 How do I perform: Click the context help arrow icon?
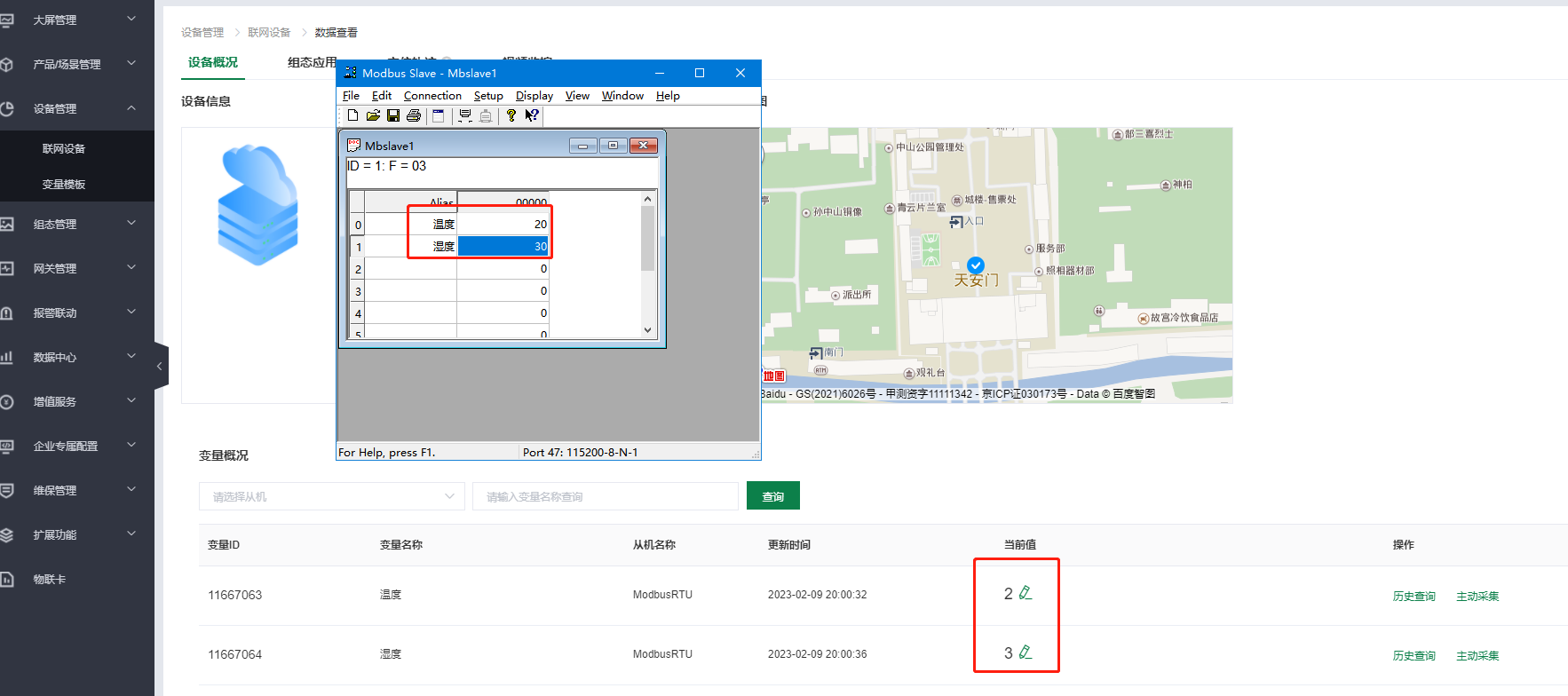tap(532, 115)
